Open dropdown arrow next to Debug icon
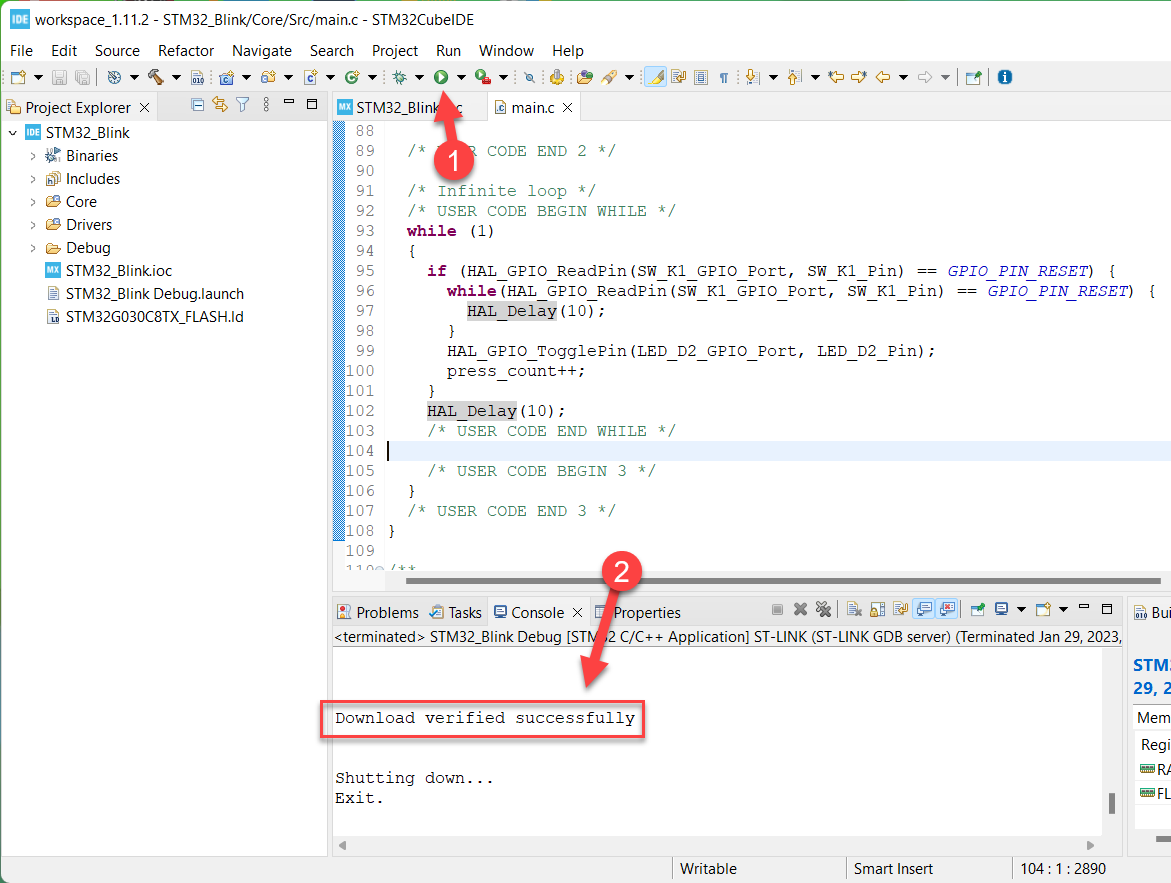The height and width of the screenshot is (883, 1171). [420, 77]
